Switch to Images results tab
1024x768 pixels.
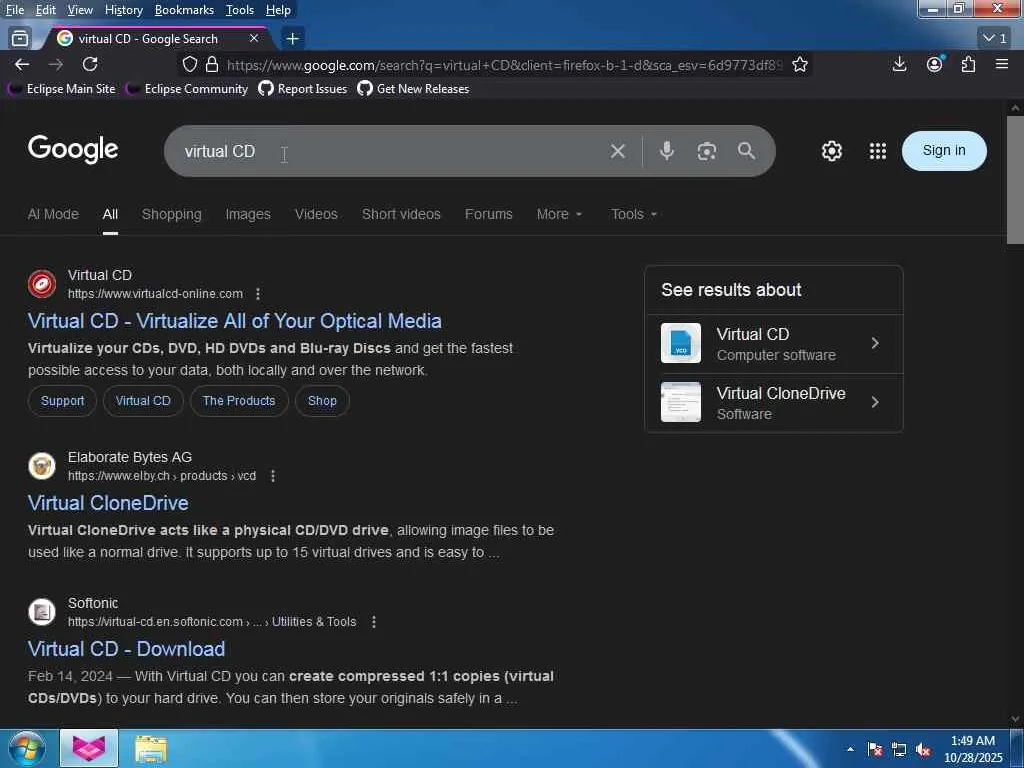click(x=248, y=214)
